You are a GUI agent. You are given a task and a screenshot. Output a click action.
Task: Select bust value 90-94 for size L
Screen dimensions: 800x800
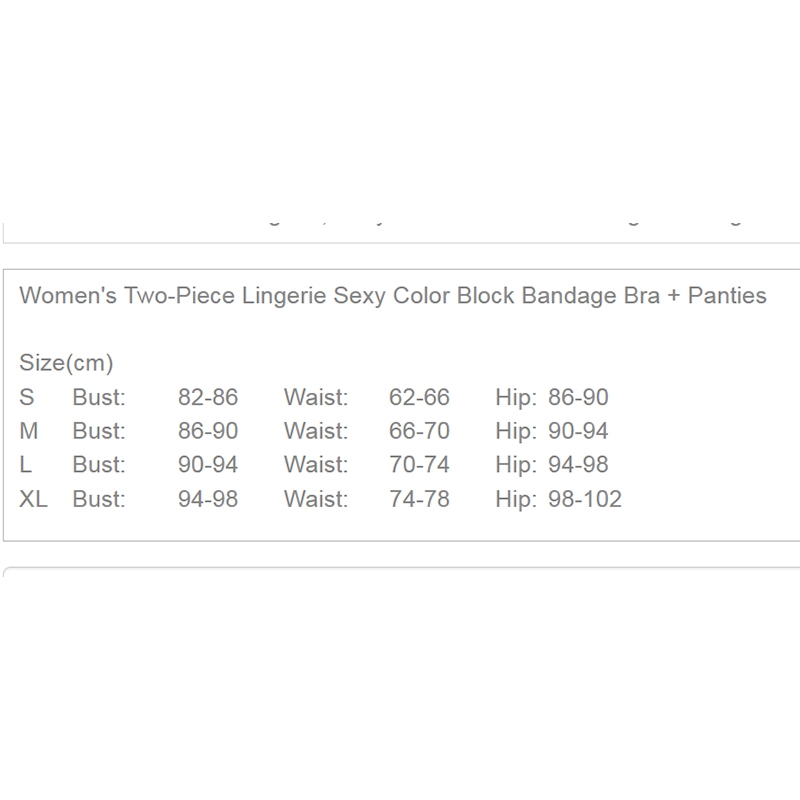coord(208,464)
